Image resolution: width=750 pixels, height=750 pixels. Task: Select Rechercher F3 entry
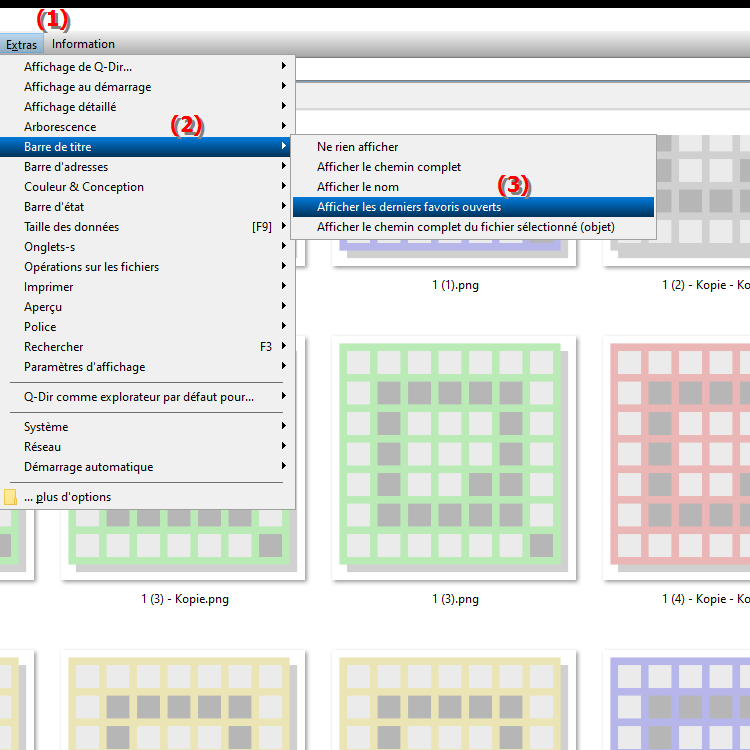[x=147, y=347]
